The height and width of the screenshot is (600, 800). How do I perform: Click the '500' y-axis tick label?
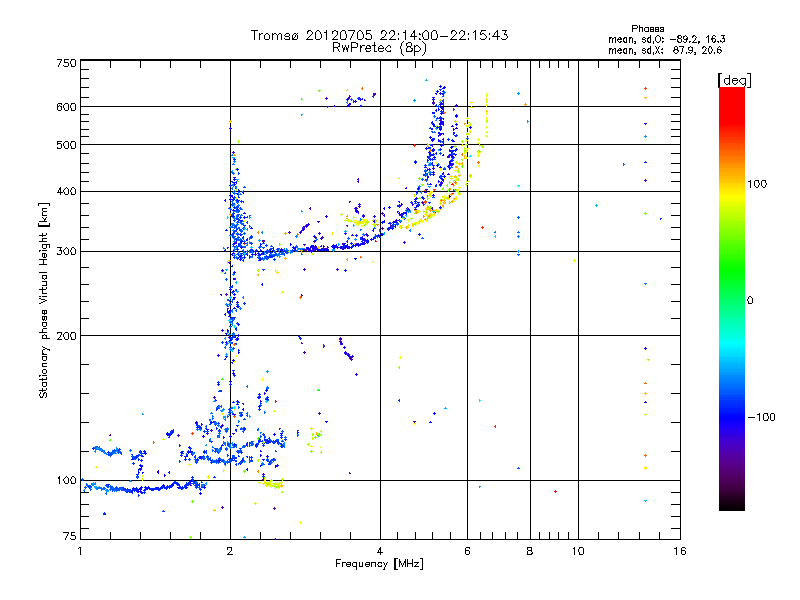66,145
